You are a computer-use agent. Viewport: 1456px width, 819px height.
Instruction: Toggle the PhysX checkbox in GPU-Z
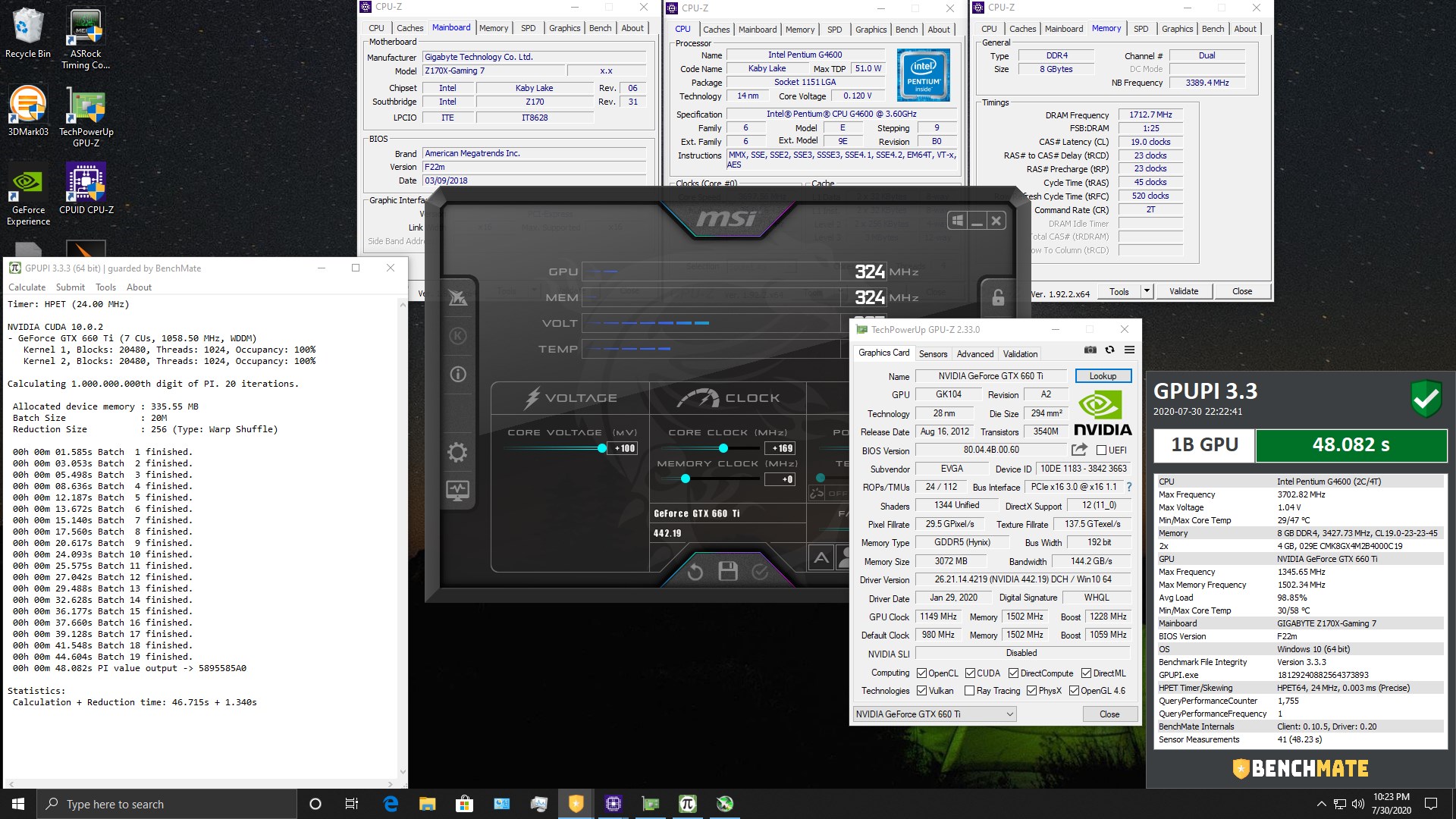(1031, 691)
